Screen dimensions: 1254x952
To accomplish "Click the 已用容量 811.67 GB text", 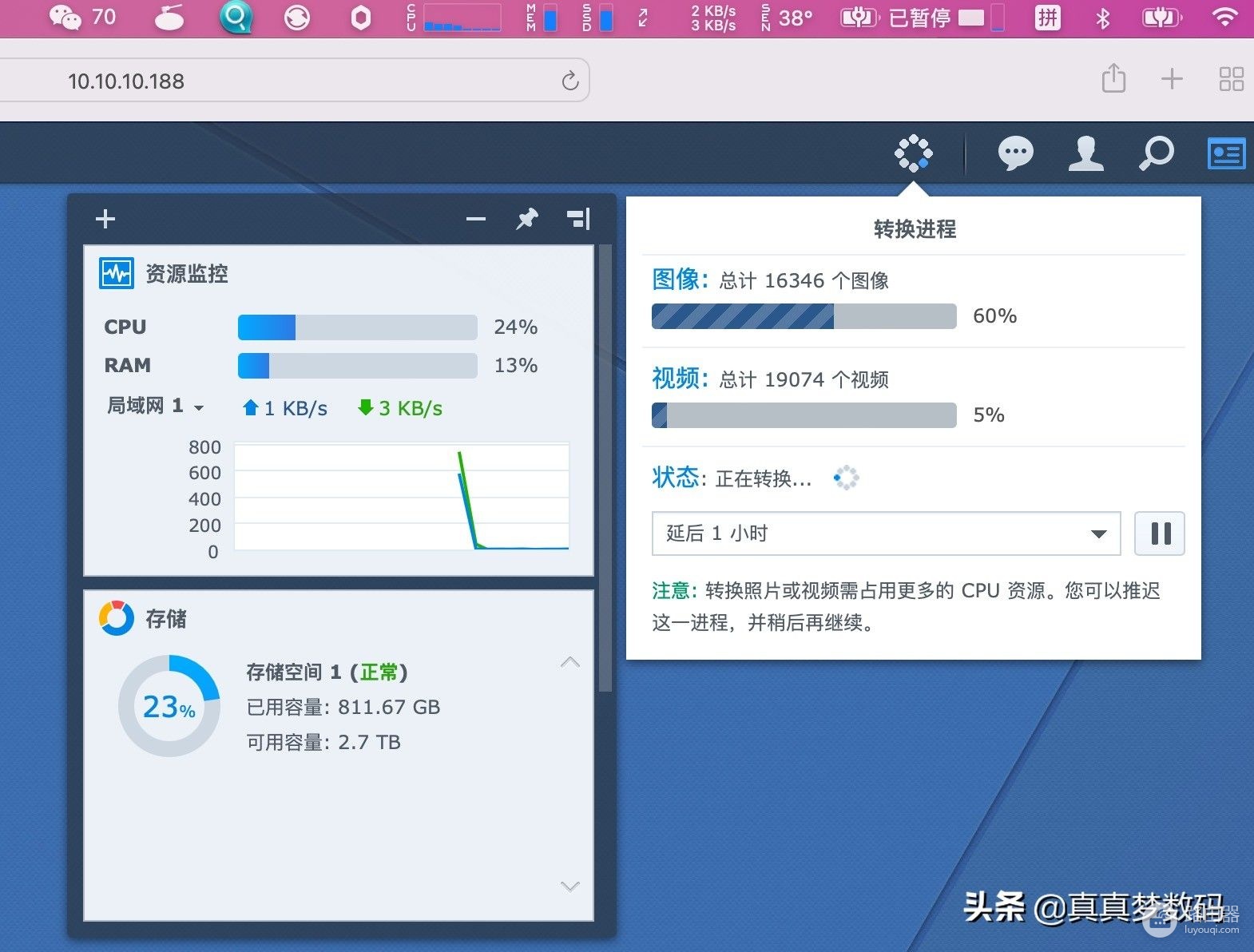I will point(343,707).
